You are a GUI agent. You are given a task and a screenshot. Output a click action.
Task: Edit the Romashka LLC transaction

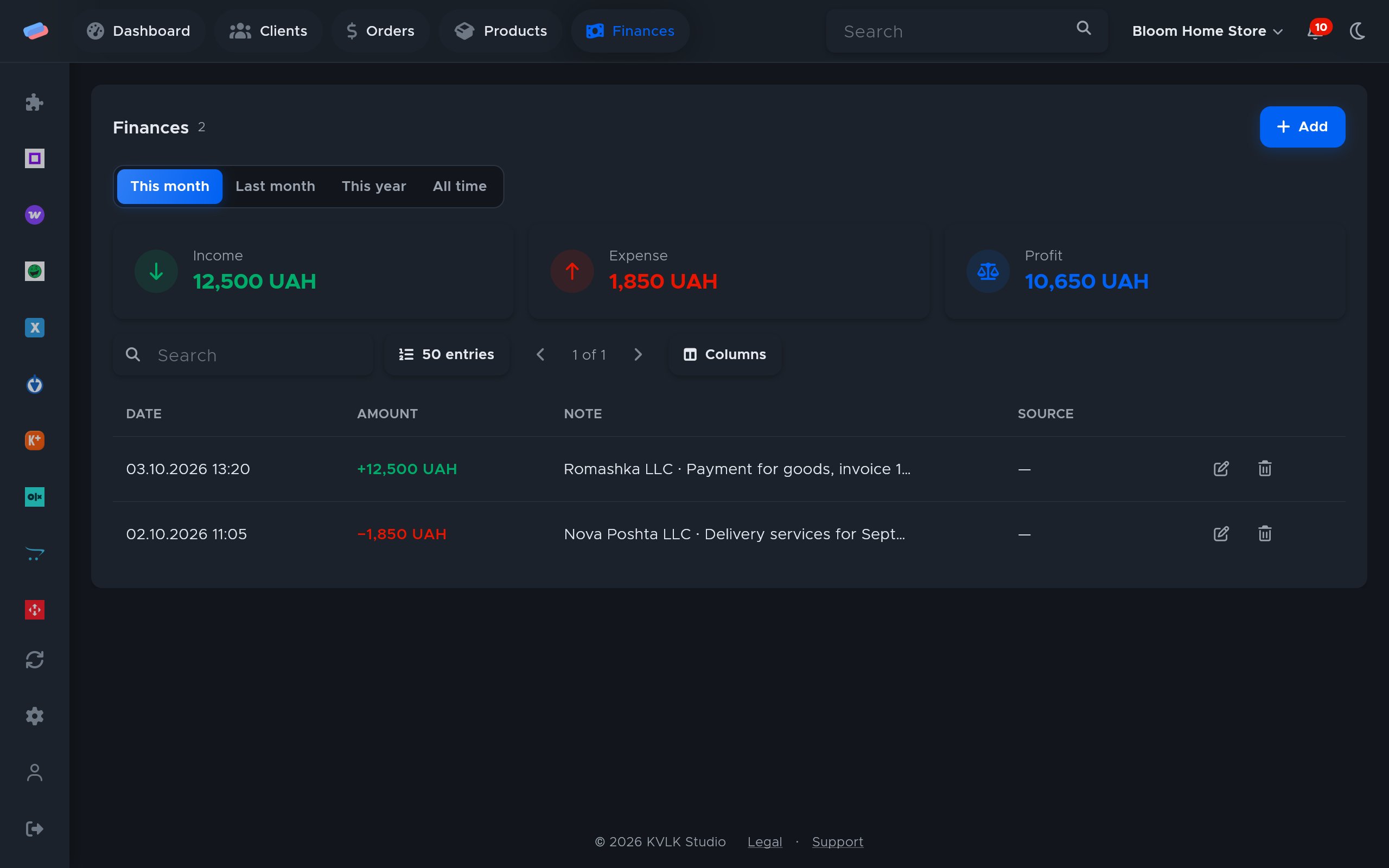coord(1221,469)
